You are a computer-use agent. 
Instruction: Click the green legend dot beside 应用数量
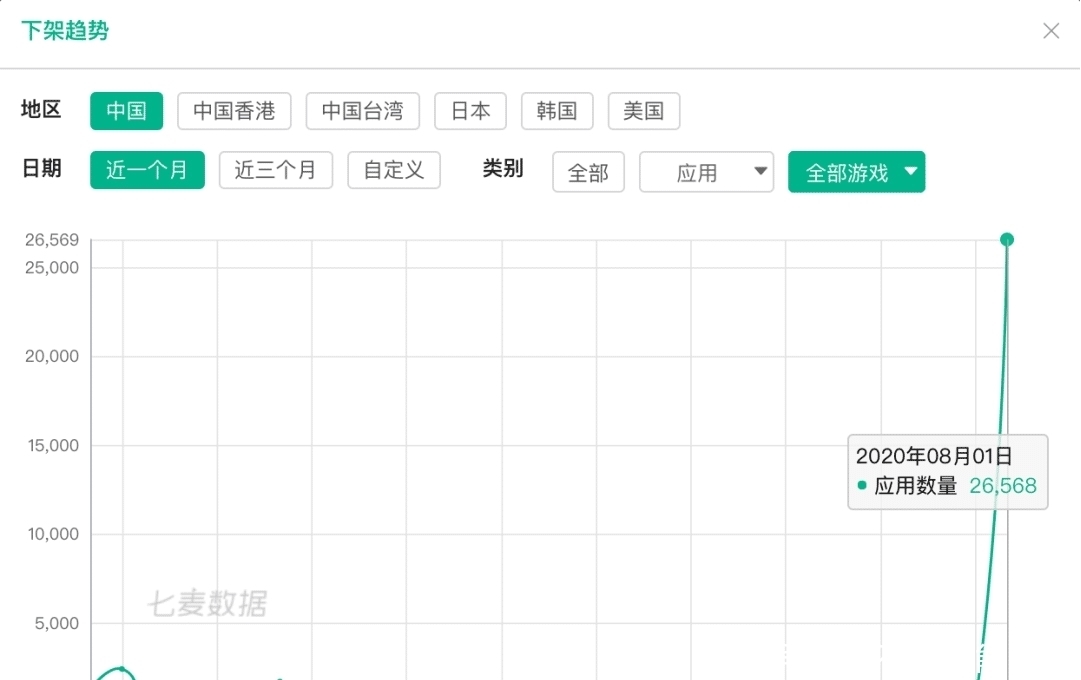point(862,485)
